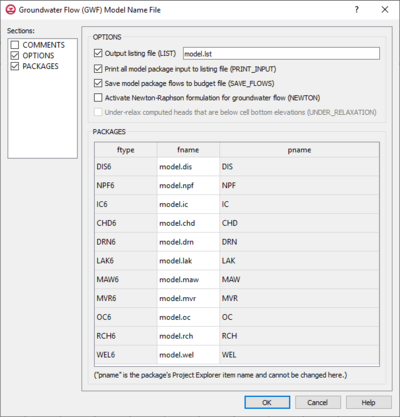Toggle Save model package flows checkbox
The image size is (400, 417).
[x=98, y=83]
